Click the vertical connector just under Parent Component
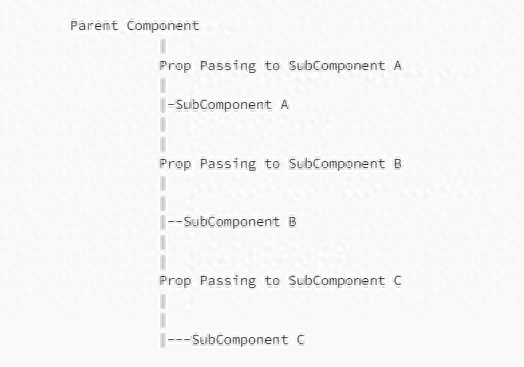 163,46
